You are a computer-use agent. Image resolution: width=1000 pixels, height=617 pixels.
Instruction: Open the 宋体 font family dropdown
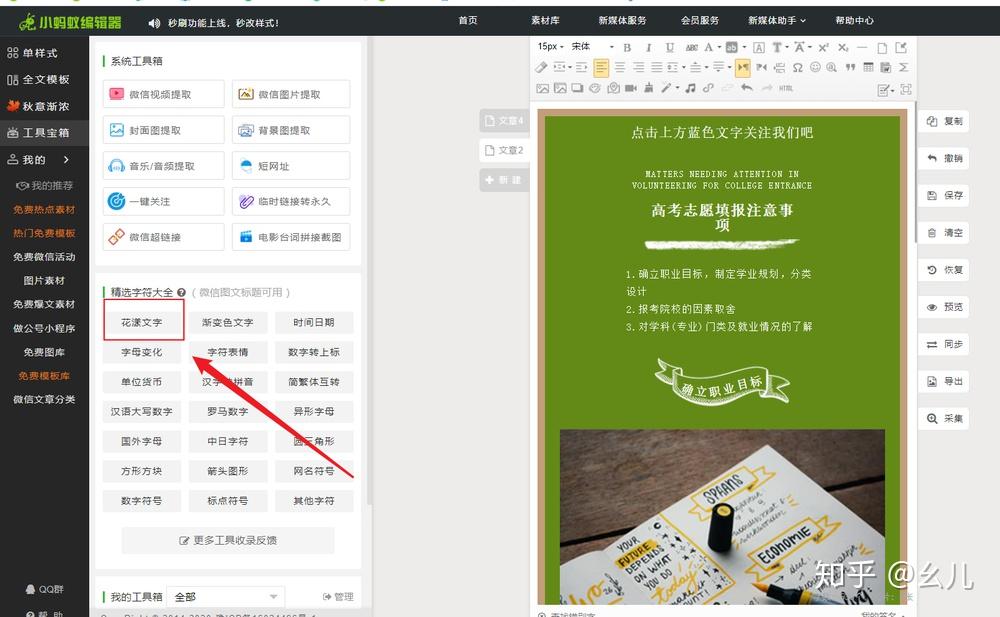click(x=592, y=47)
